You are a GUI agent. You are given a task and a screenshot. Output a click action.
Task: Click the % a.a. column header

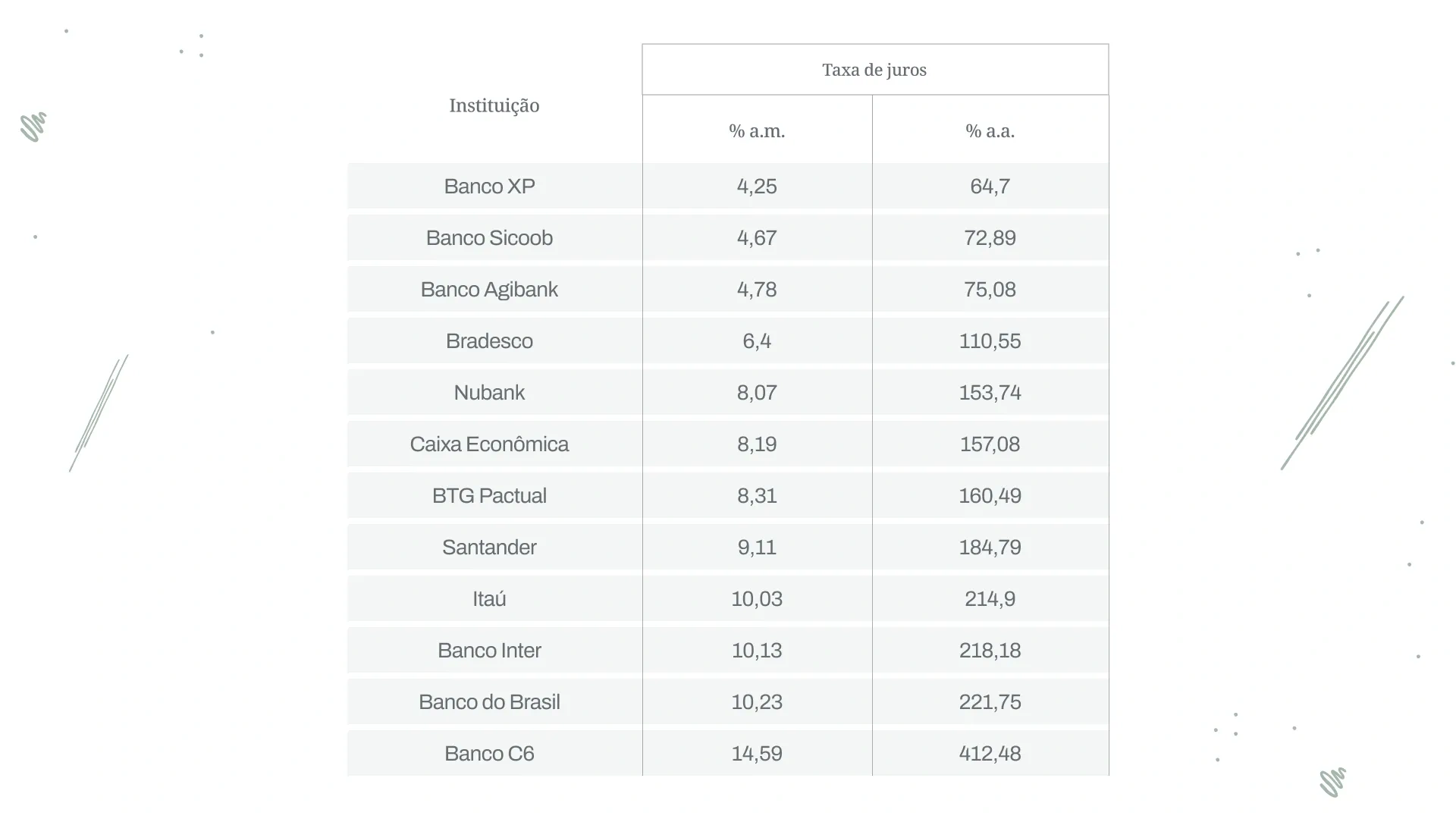point(990,131)
